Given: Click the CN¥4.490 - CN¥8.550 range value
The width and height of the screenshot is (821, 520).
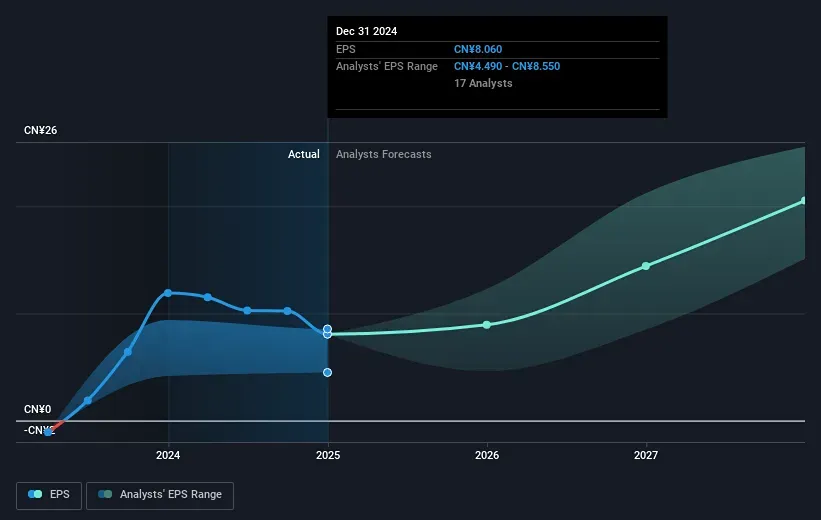Looking at the screenshot, I should click(x=506, y=67).
